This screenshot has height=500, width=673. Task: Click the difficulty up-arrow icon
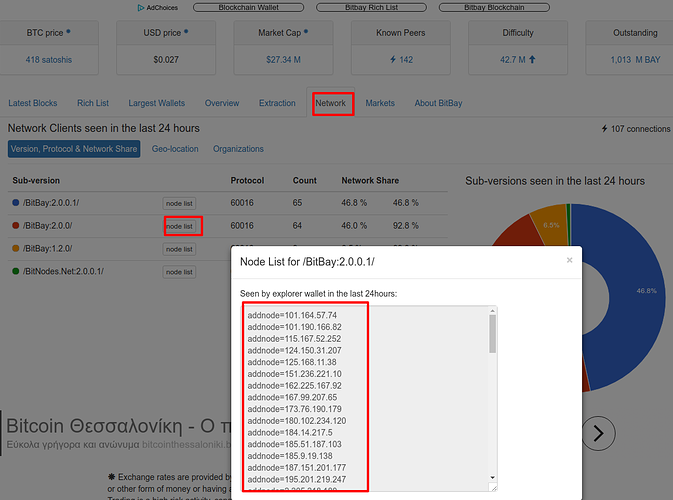coord(532,60)
